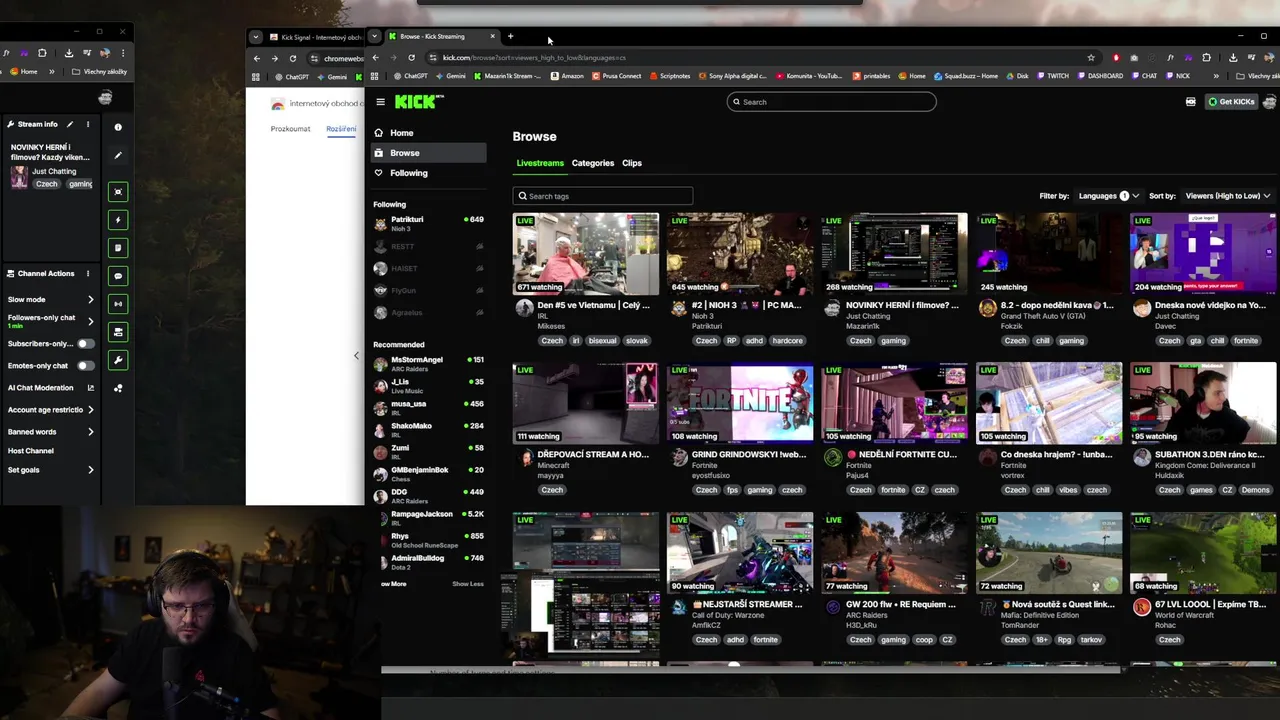Click TWITCH bookmark in bookmarks bar
1280x720 pixels.
pyautogui.click(x=1052, y=76)
